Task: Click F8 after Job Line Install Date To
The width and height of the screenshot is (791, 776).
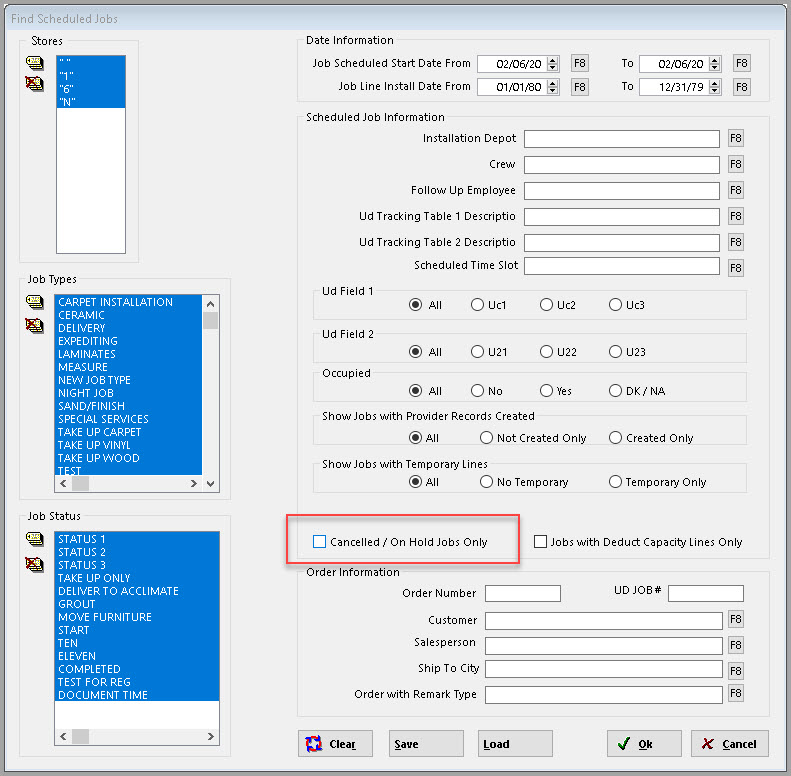Action: tap(742, 87)
